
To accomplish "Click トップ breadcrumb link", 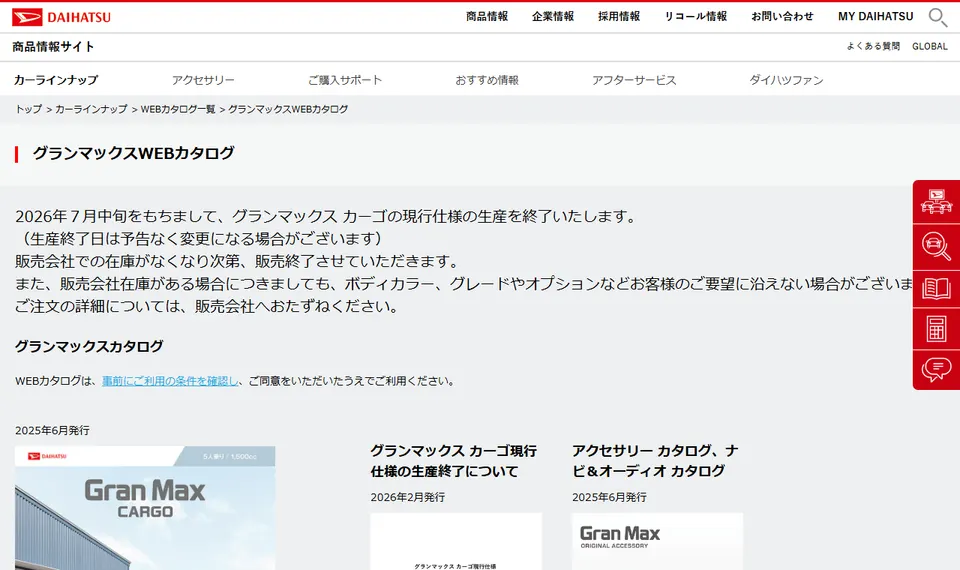I will coord(29,109).
